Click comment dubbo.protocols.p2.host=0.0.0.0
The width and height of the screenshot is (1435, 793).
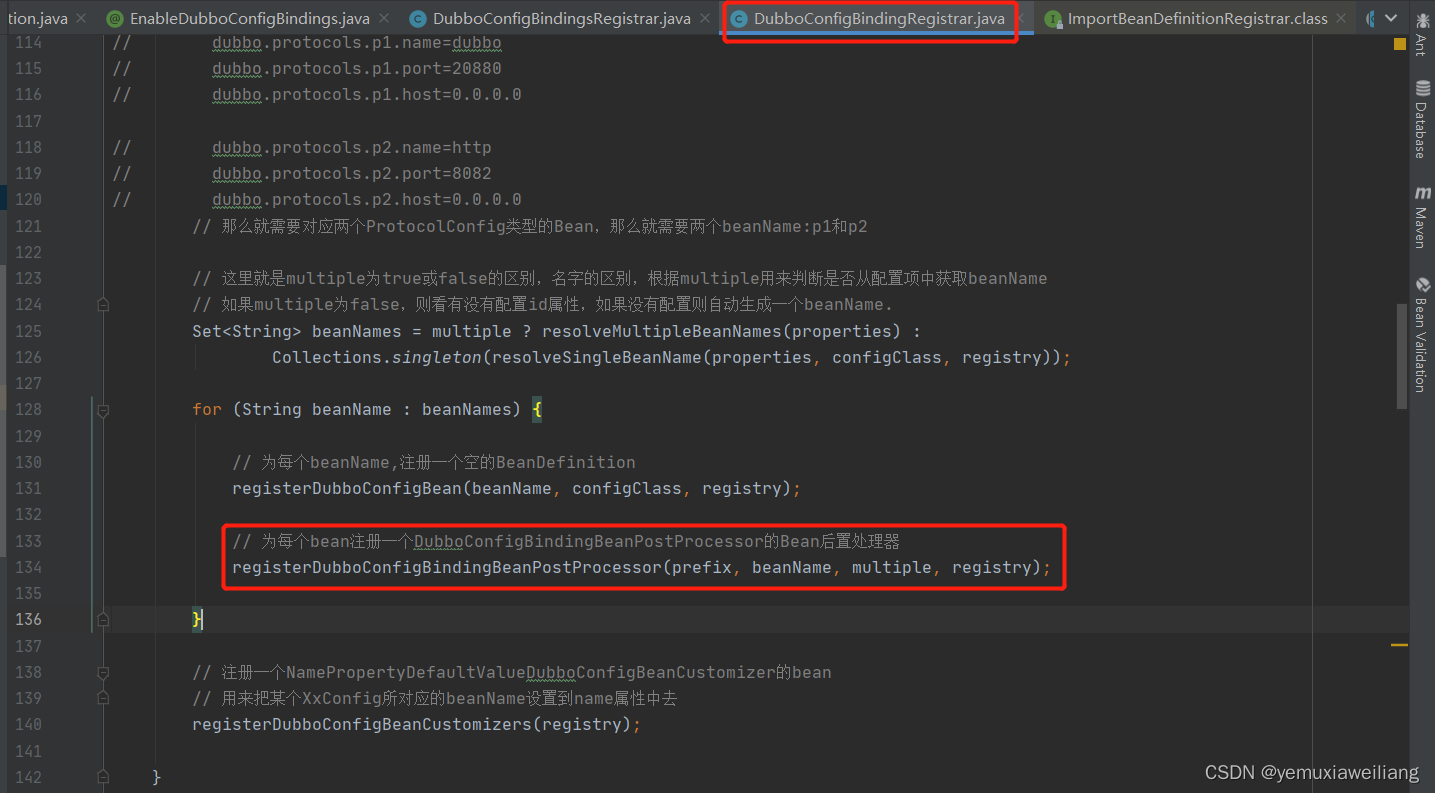(366, 199)
